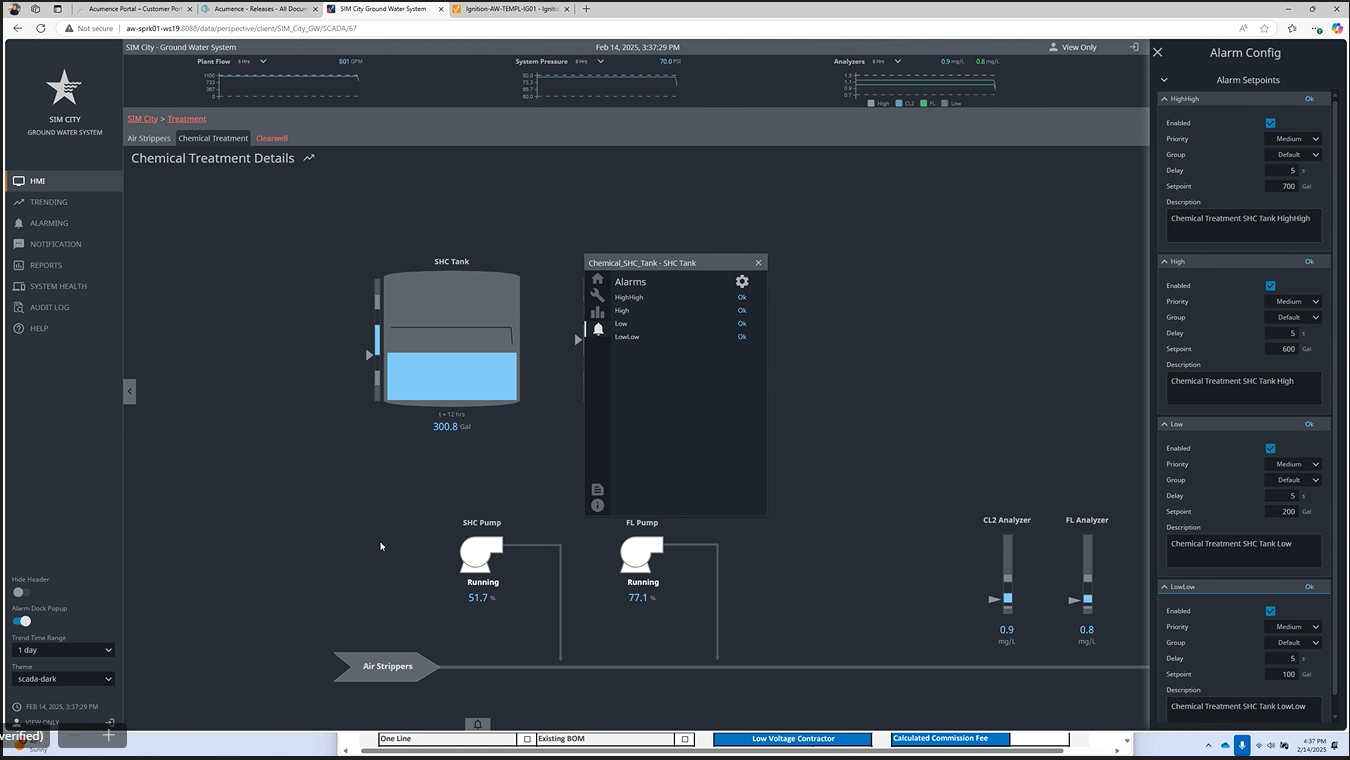Click the CL2 Analyzer level gauge
This screenshot has width=1350, height=760.
[1007, 575]
